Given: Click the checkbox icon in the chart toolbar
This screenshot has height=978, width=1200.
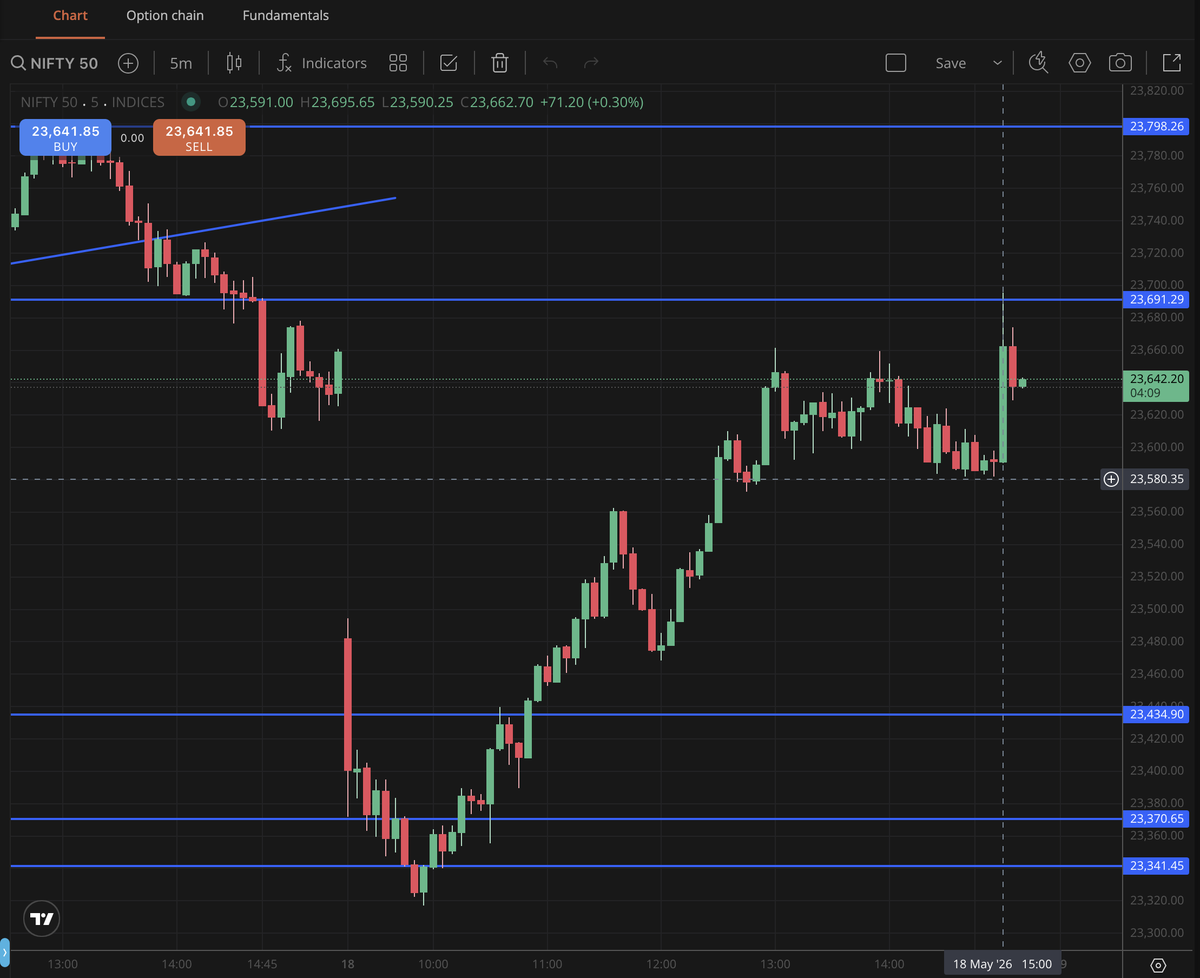Looking at the screenshot, I should (449, 63).
